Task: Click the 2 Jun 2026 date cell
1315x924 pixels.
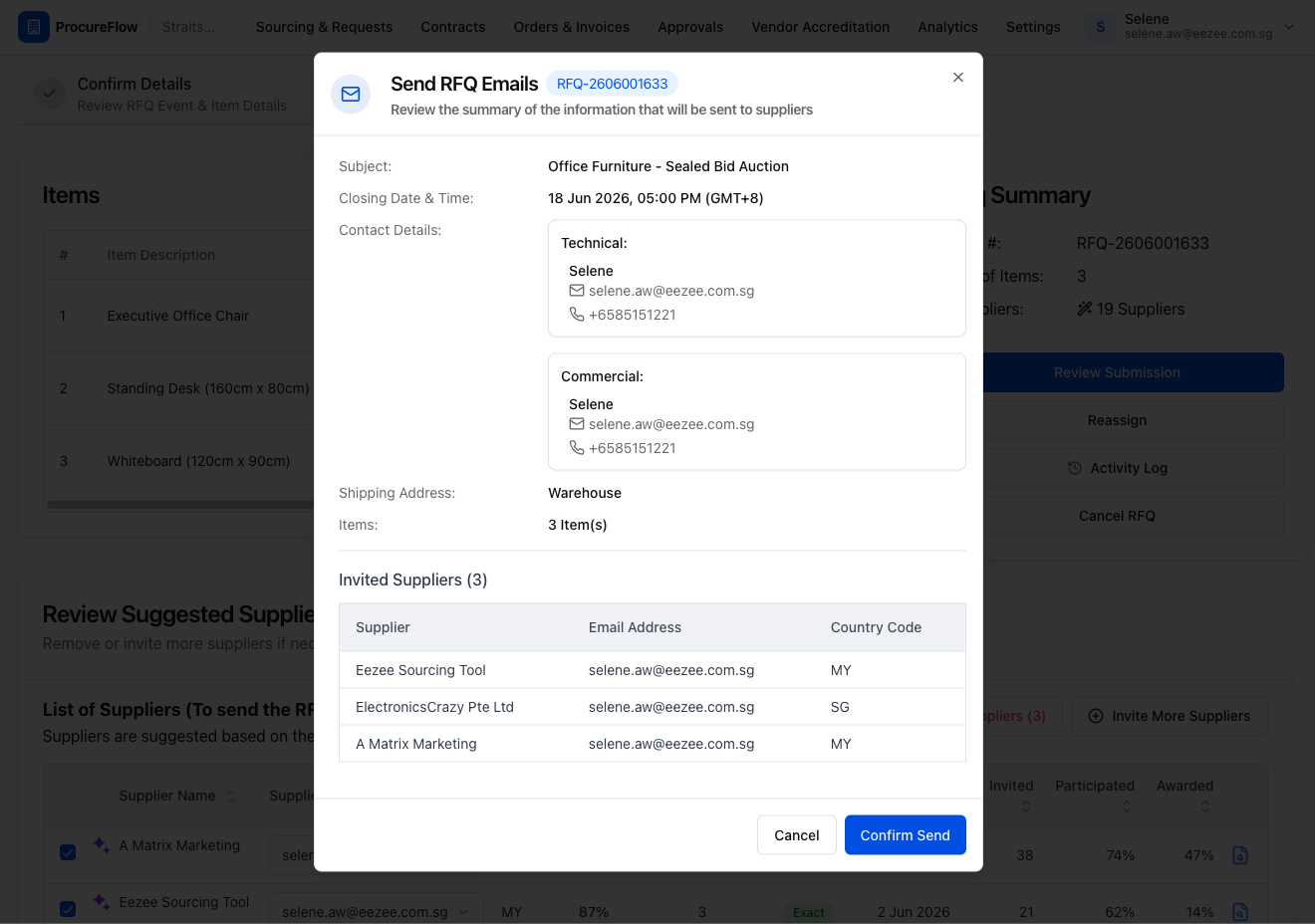Action: pos(914,912)
